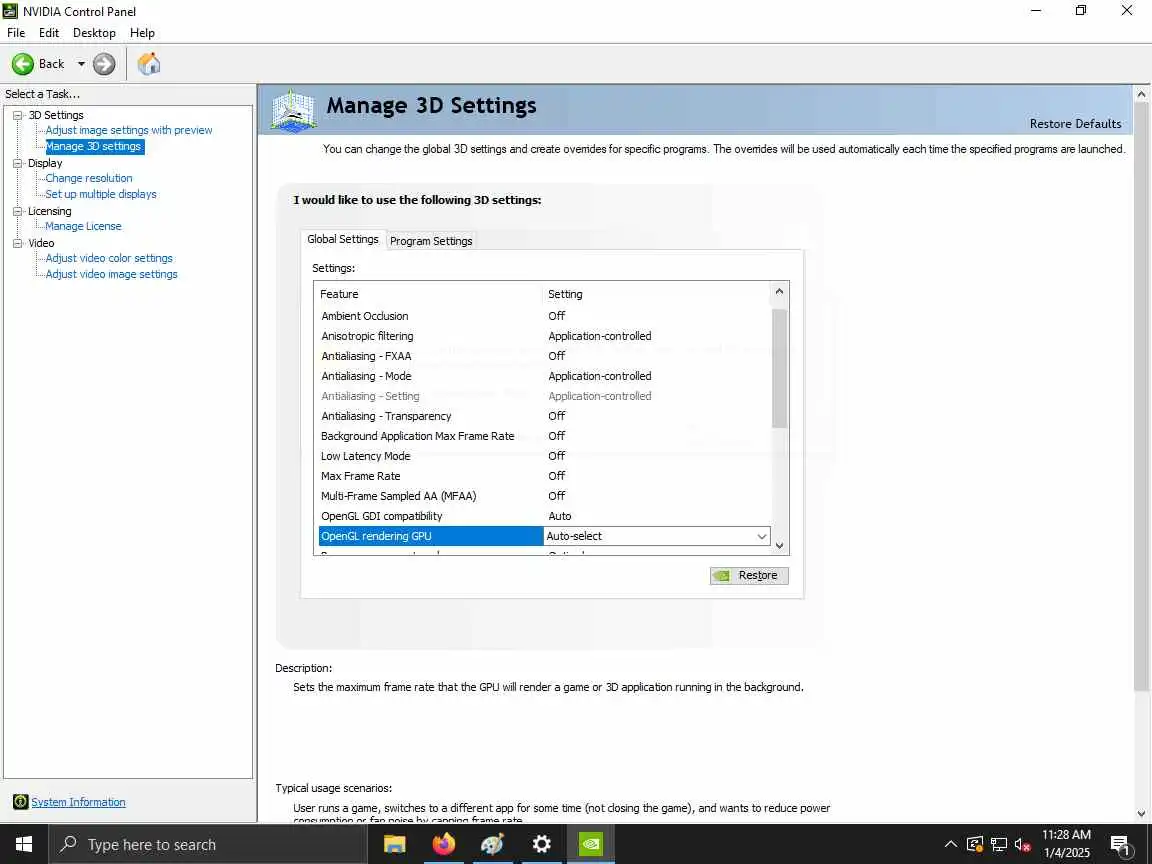The height and width of the screenshot is (864, 1152).
Task: Click the Forward arrow icon in toolbar
Action: click(104, 64)
